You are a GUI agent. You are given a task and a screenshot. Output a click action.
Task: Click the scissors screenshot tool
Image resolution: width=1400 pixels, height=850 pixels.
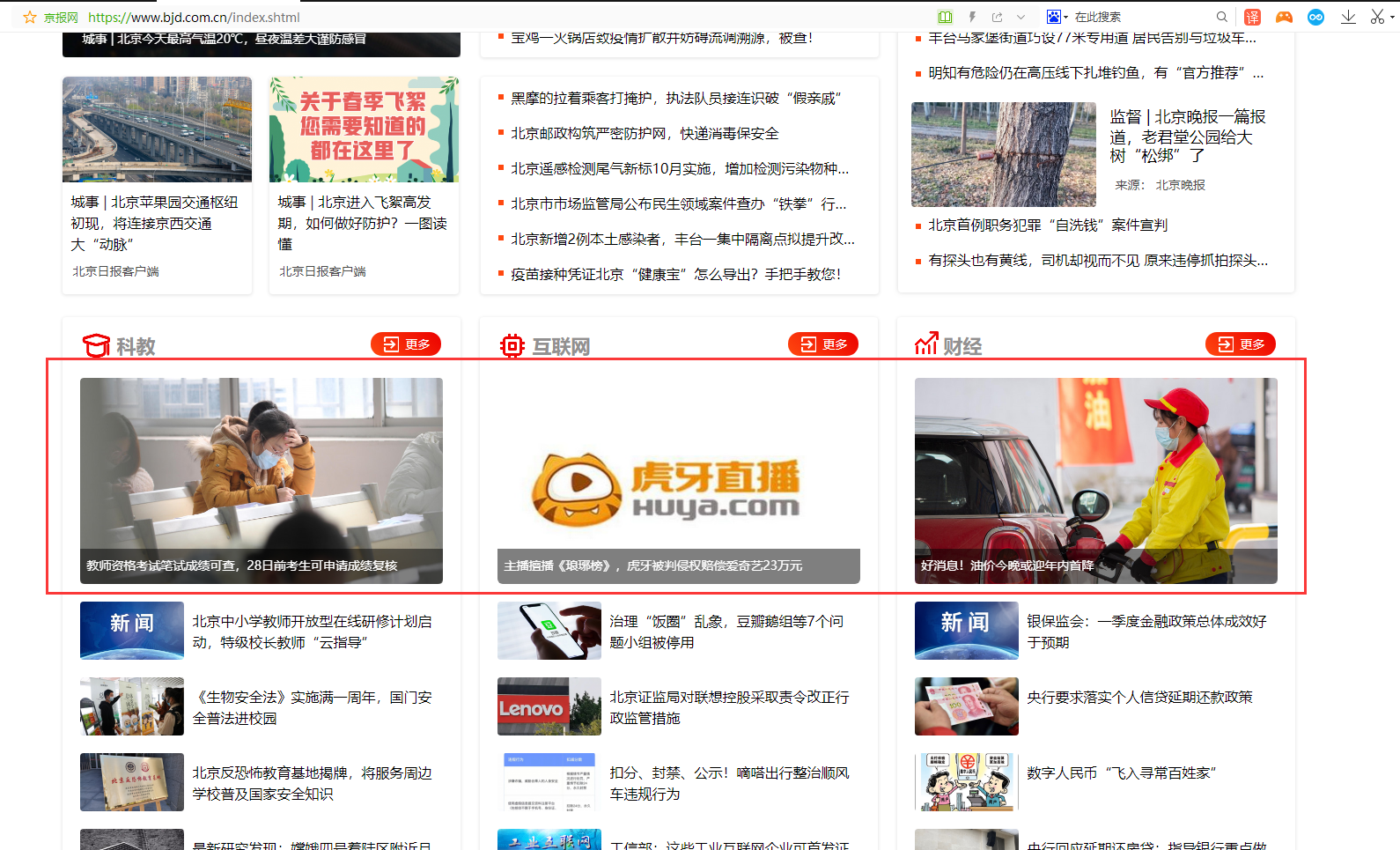tap(1377, 17)
